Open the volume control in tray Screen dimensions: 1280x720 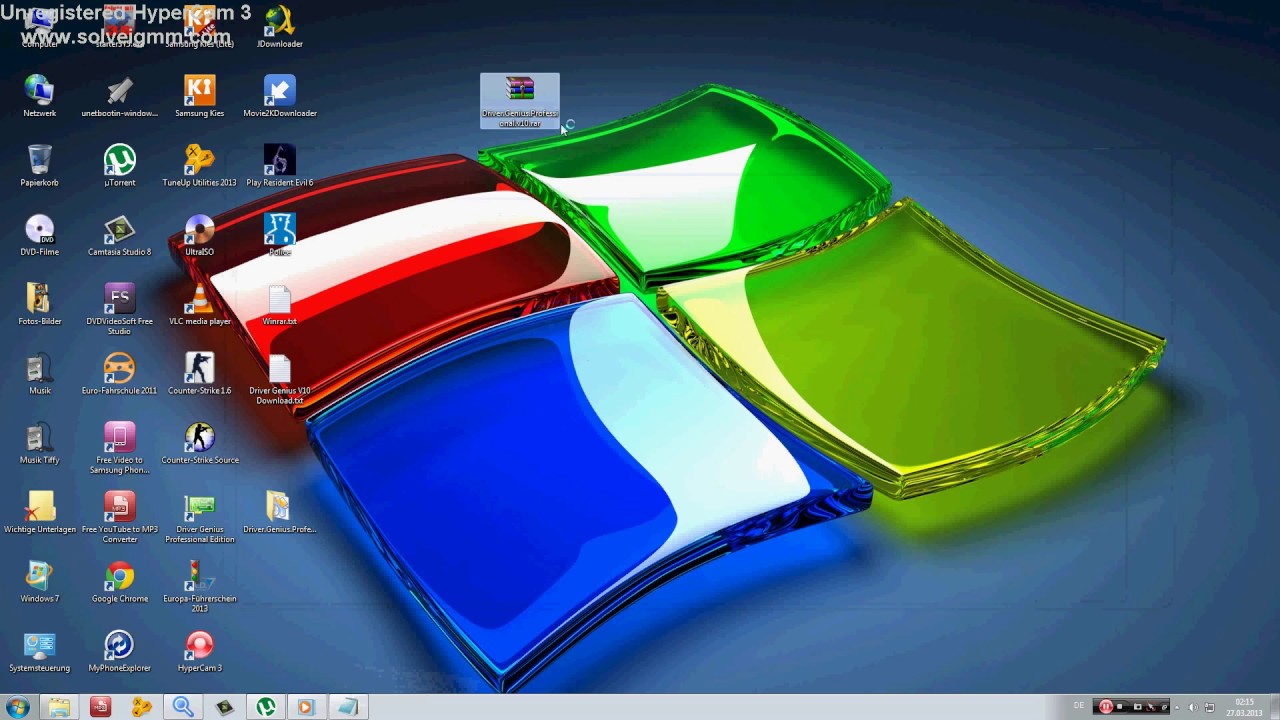coord(1193,707)
